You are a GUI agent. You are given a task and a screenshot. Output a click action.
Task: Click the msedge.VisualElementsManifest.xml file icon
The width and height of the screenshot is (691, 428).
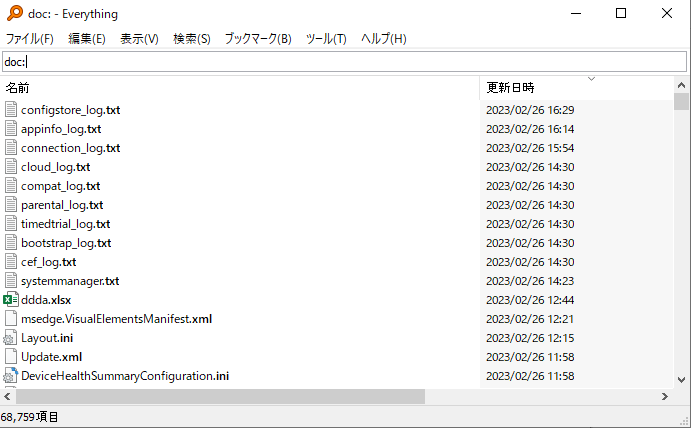11,319
